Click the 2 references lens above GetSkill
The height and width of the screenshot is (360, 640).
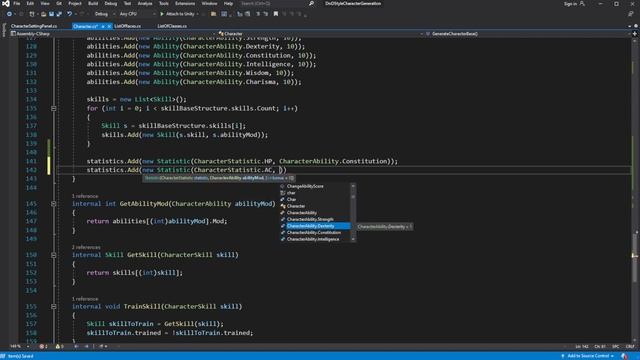click(86, 247)
